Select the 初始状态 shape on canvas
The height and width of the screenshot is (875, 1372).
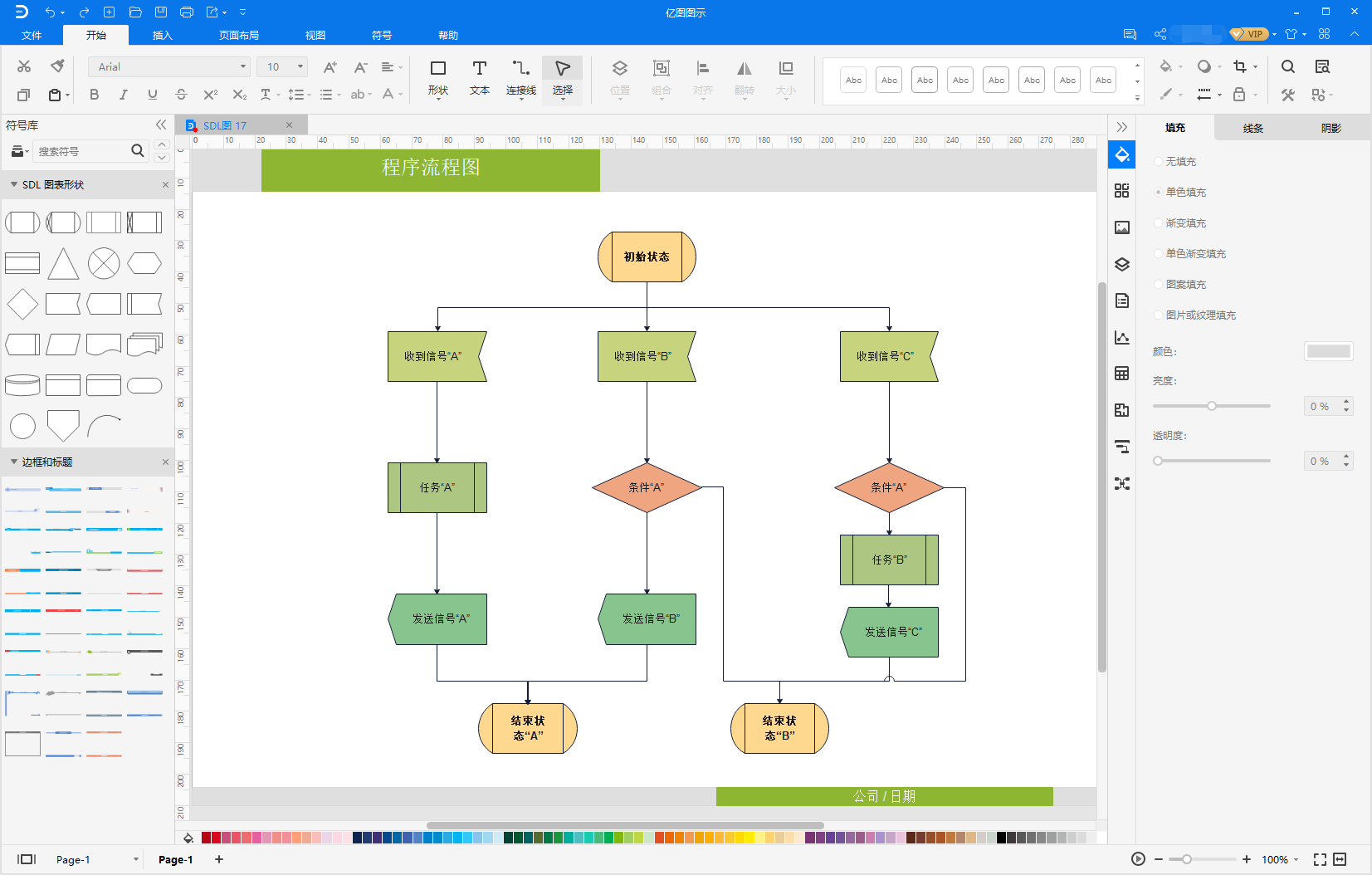647,257
